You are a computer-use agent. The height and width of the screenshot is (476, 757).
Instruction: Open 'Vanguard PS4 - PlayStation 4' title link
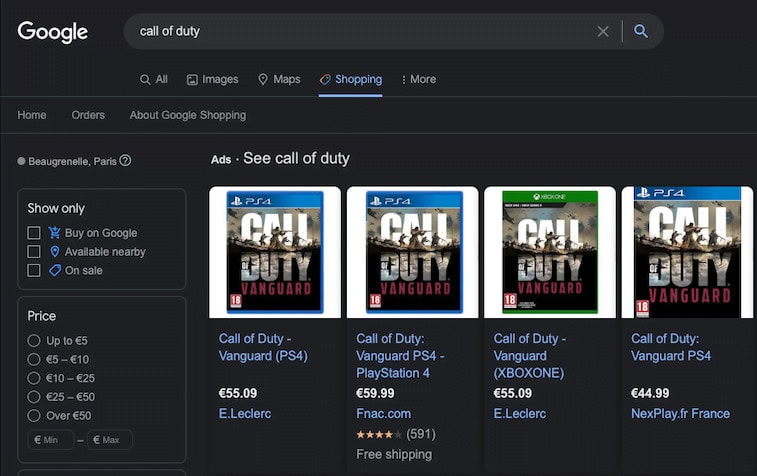(x=400, y=356)
